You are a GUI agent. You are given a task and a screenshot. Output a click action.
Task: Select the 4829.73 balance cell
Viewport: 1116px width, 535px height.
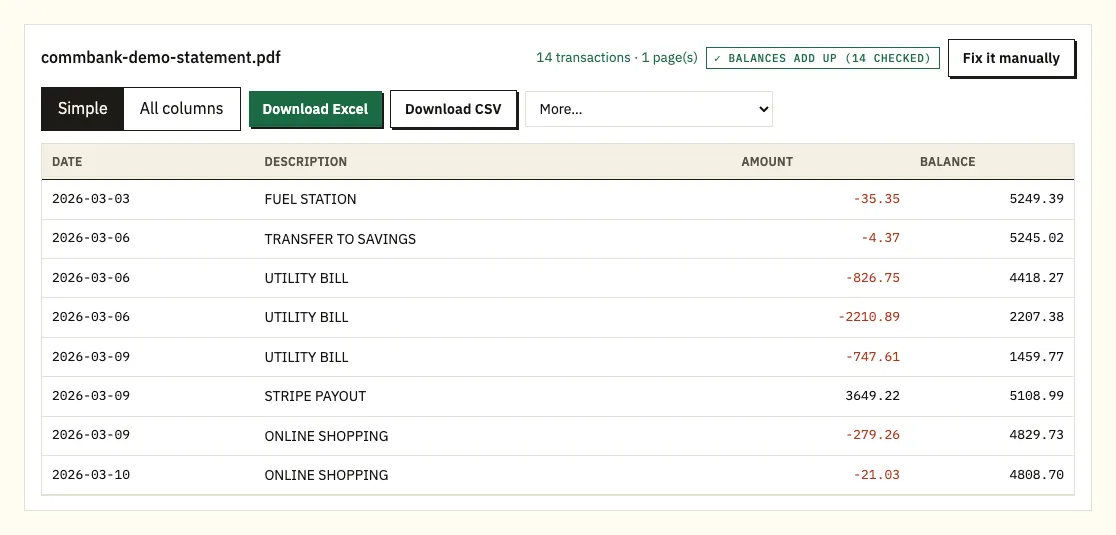(1036, 435)
